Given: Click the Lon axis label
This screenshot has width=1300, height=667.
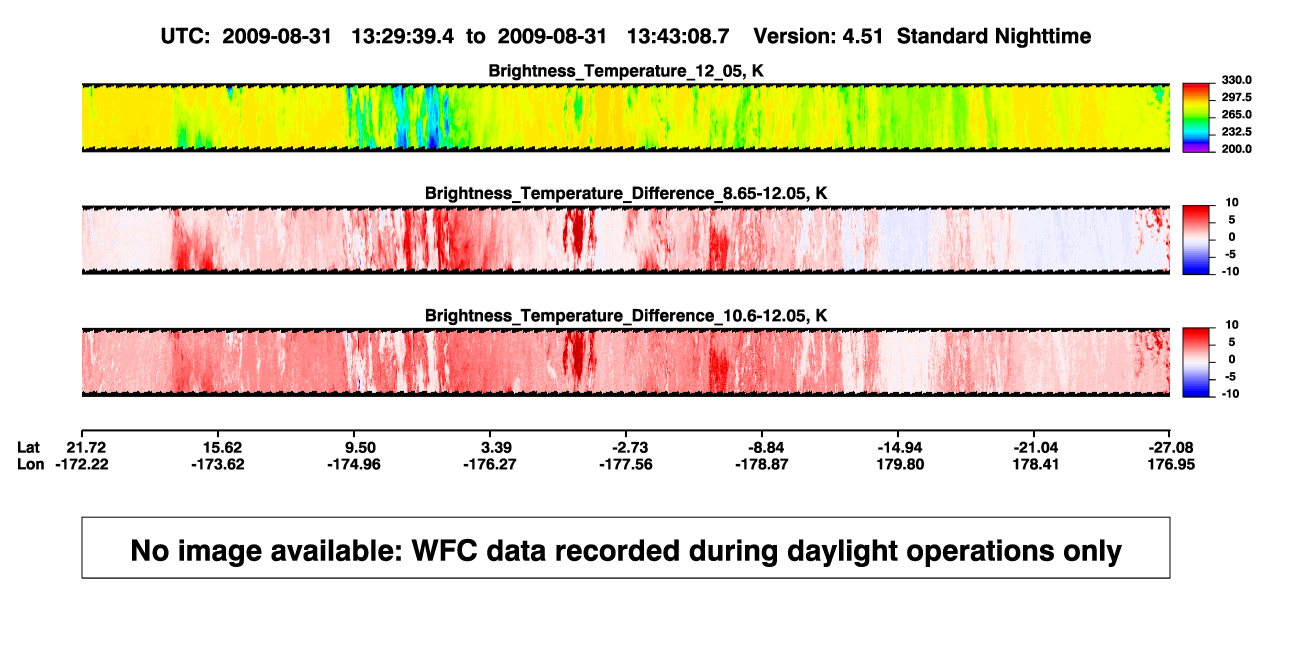Looking at the screenshot, I should click(30, 464).
